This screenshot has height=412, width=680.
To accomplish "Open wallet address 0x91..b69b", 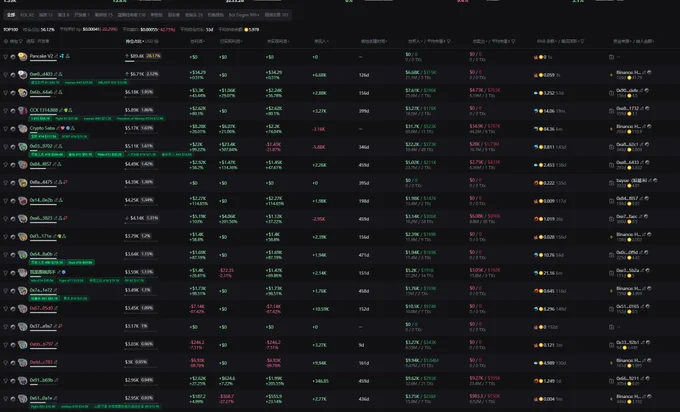I will (41, 380).
